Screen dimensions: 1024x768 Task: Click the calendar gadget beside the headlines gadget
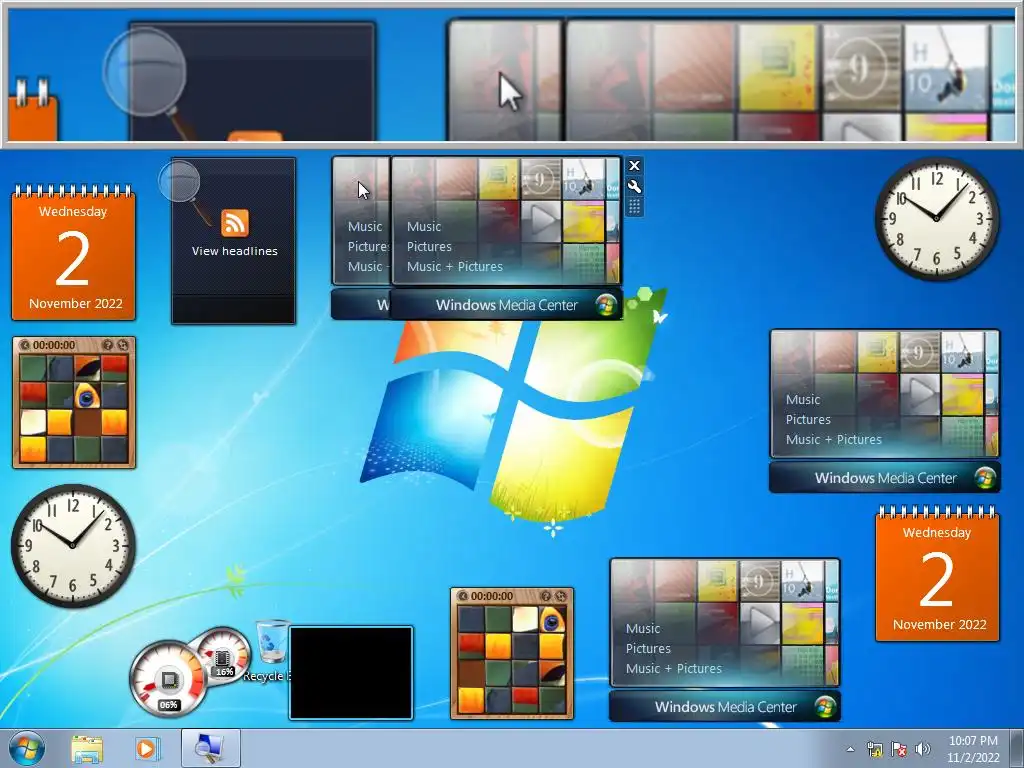pos(73,253)
